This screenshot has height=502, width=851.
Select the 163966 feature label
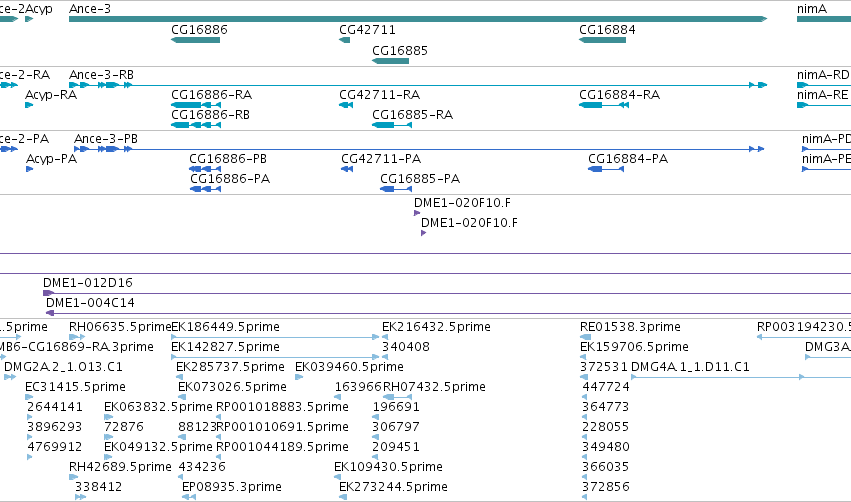point(358,387)
